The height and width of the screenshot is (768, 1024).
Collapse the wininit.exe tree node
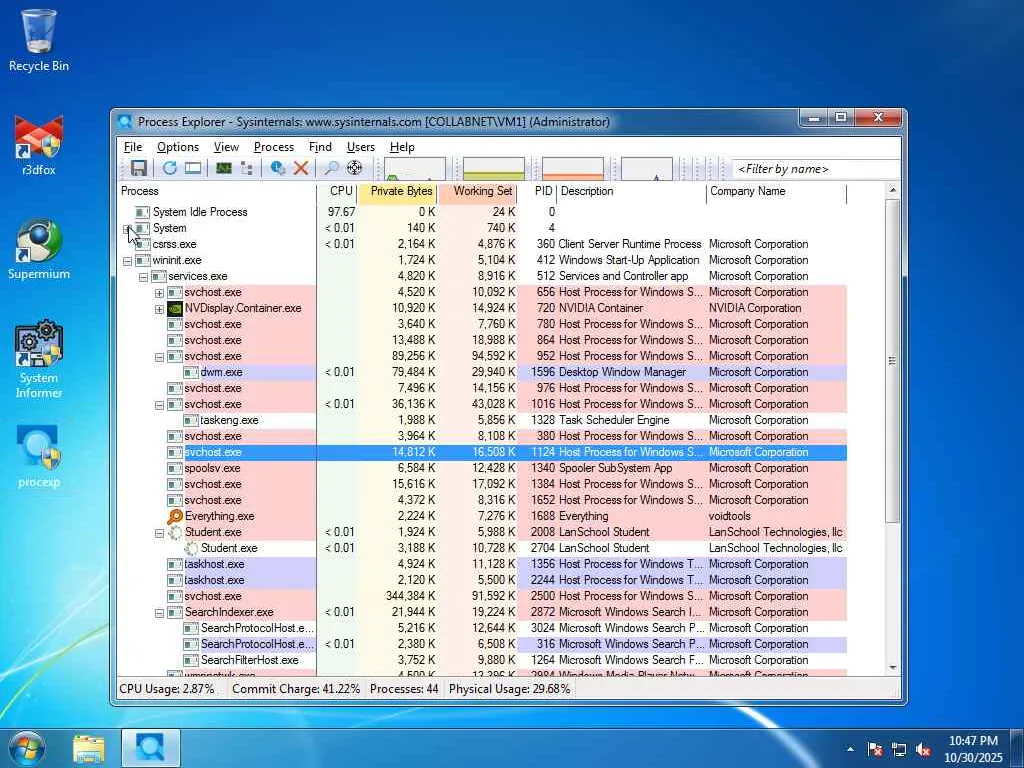[127, 261]
